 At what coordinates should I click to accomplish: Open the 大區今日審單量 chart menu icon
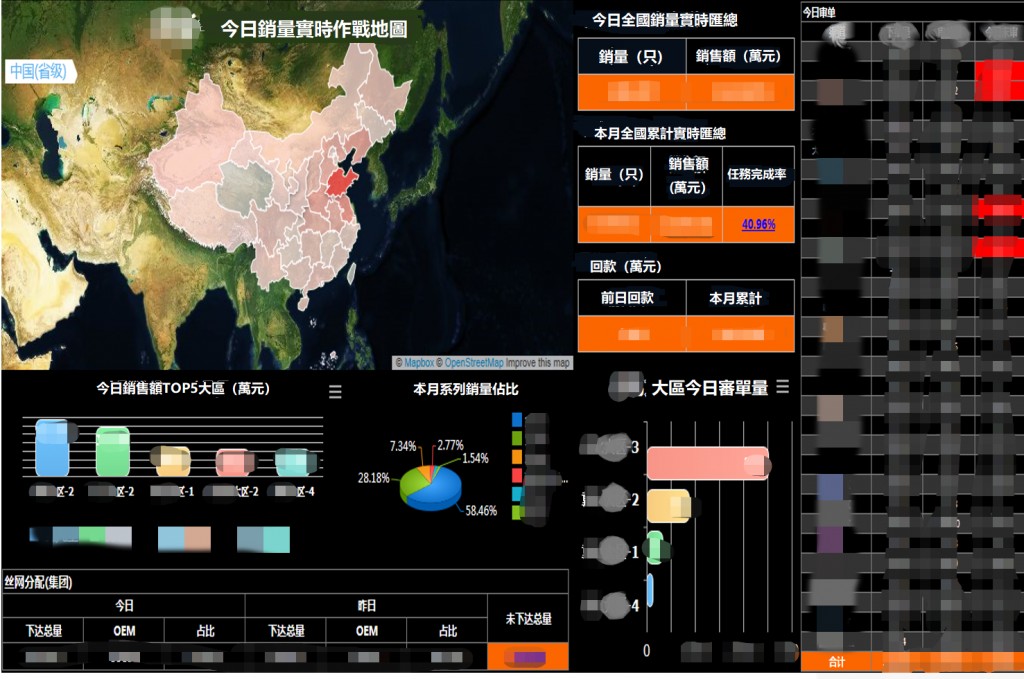point(782,387)
